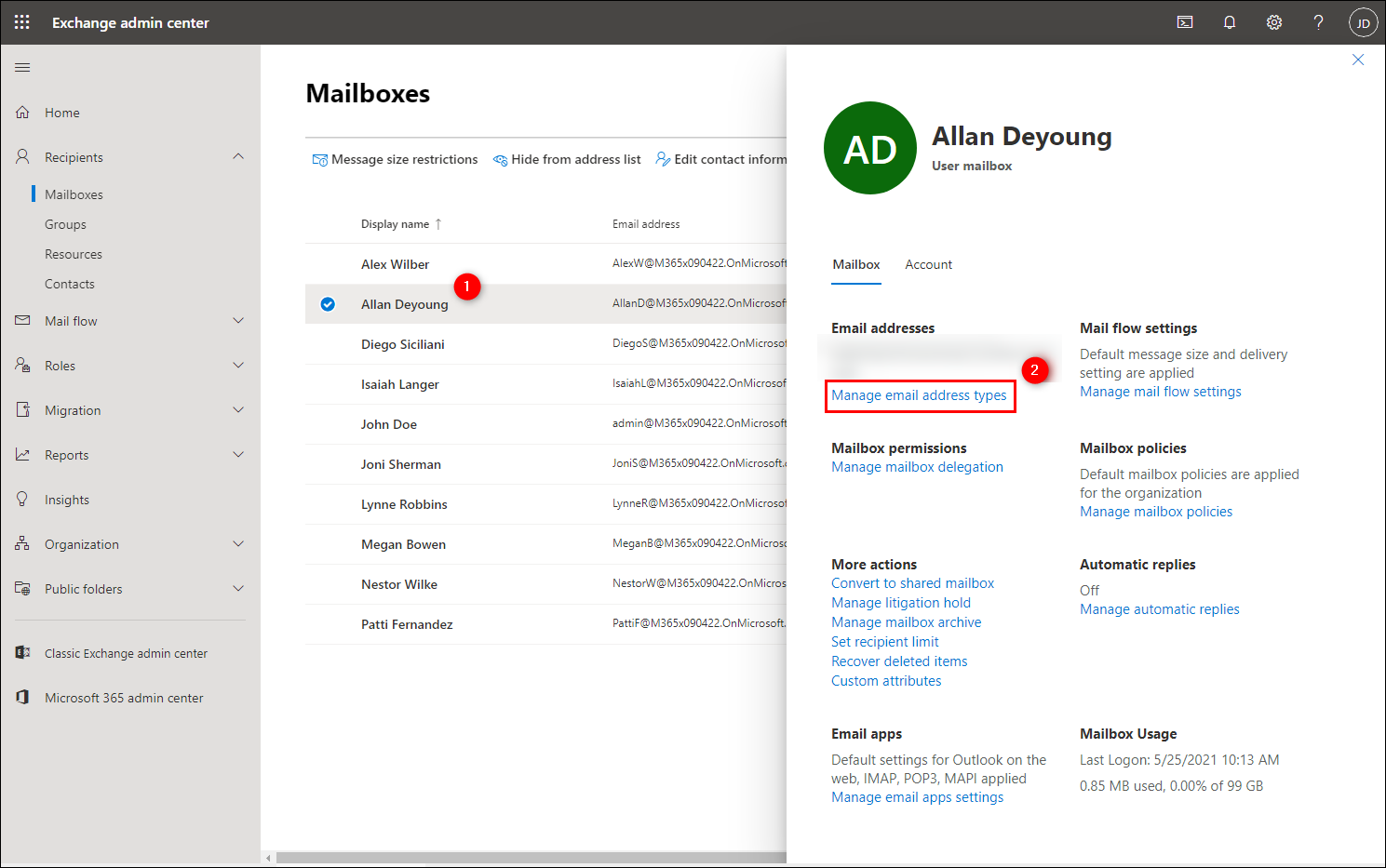The height and width of the screenshot is (868, 1386).
Task: Open Manage automatic replies link
Action: click(x=1160, y=609)
